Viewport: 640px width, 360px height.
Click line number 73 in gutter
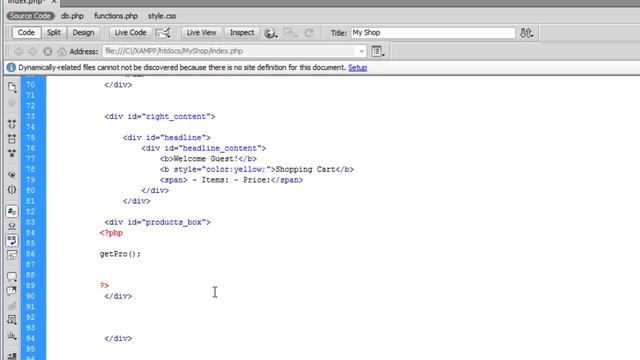(31, 116)
